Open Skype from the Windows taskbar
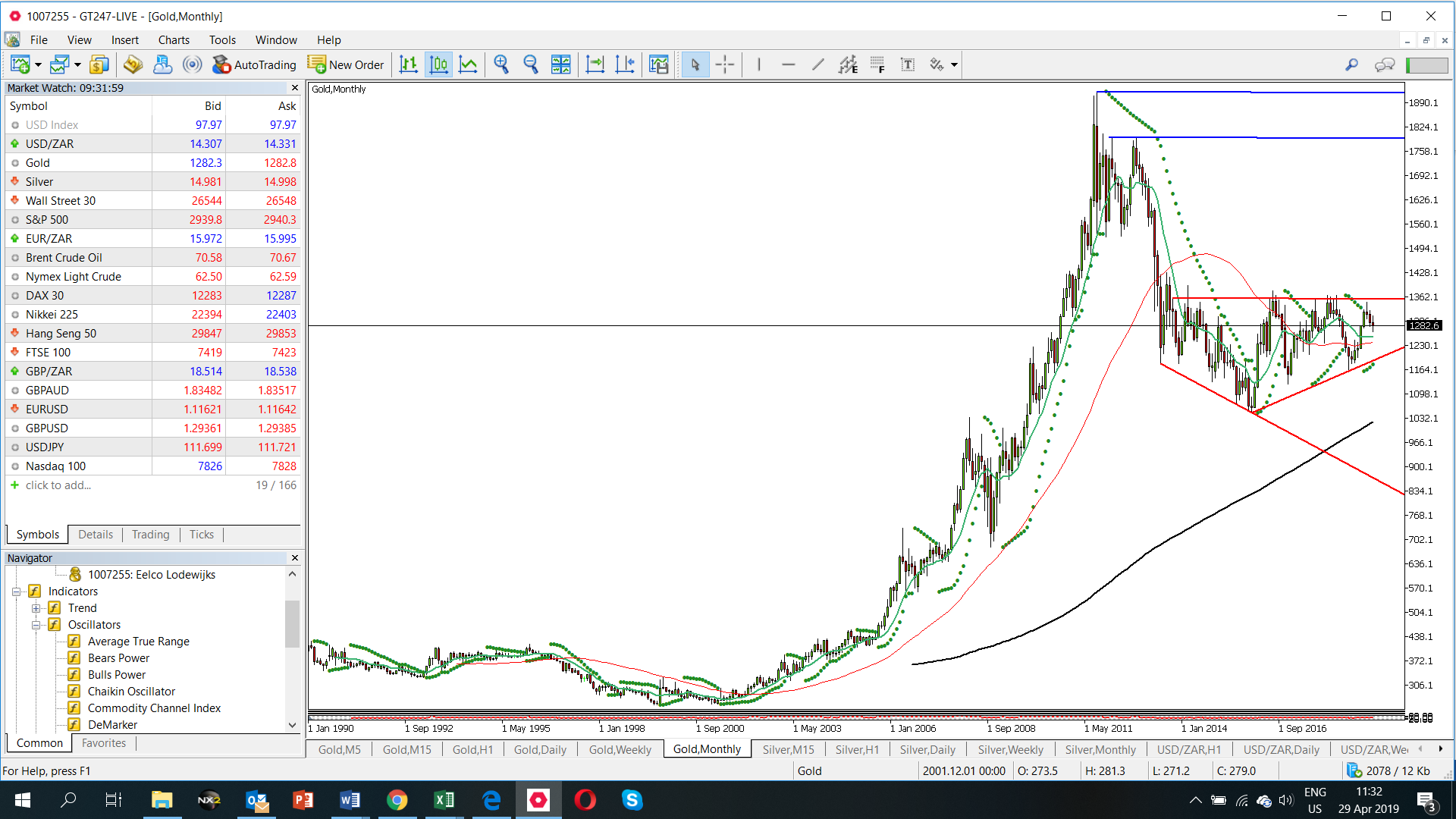Screen dimensions: 1456x819 (632, 800)
